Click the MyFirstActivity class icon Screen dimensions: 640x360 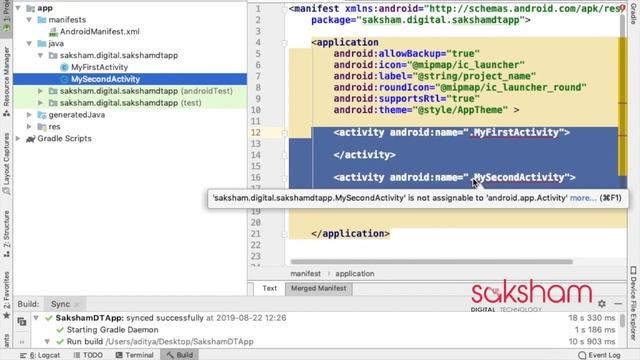[x=64, y=67]
